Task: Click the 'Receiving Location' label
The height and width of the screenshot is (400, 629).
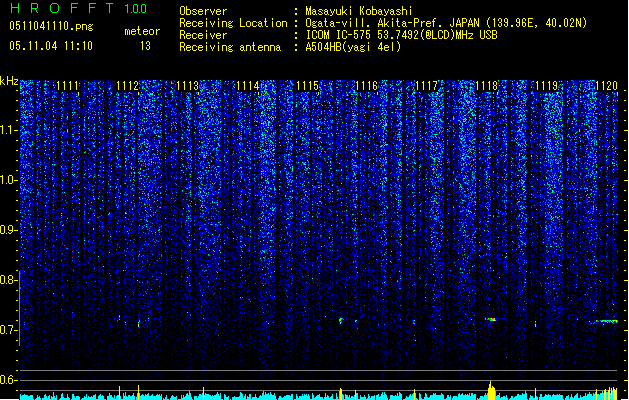Action: click(233, 23)
